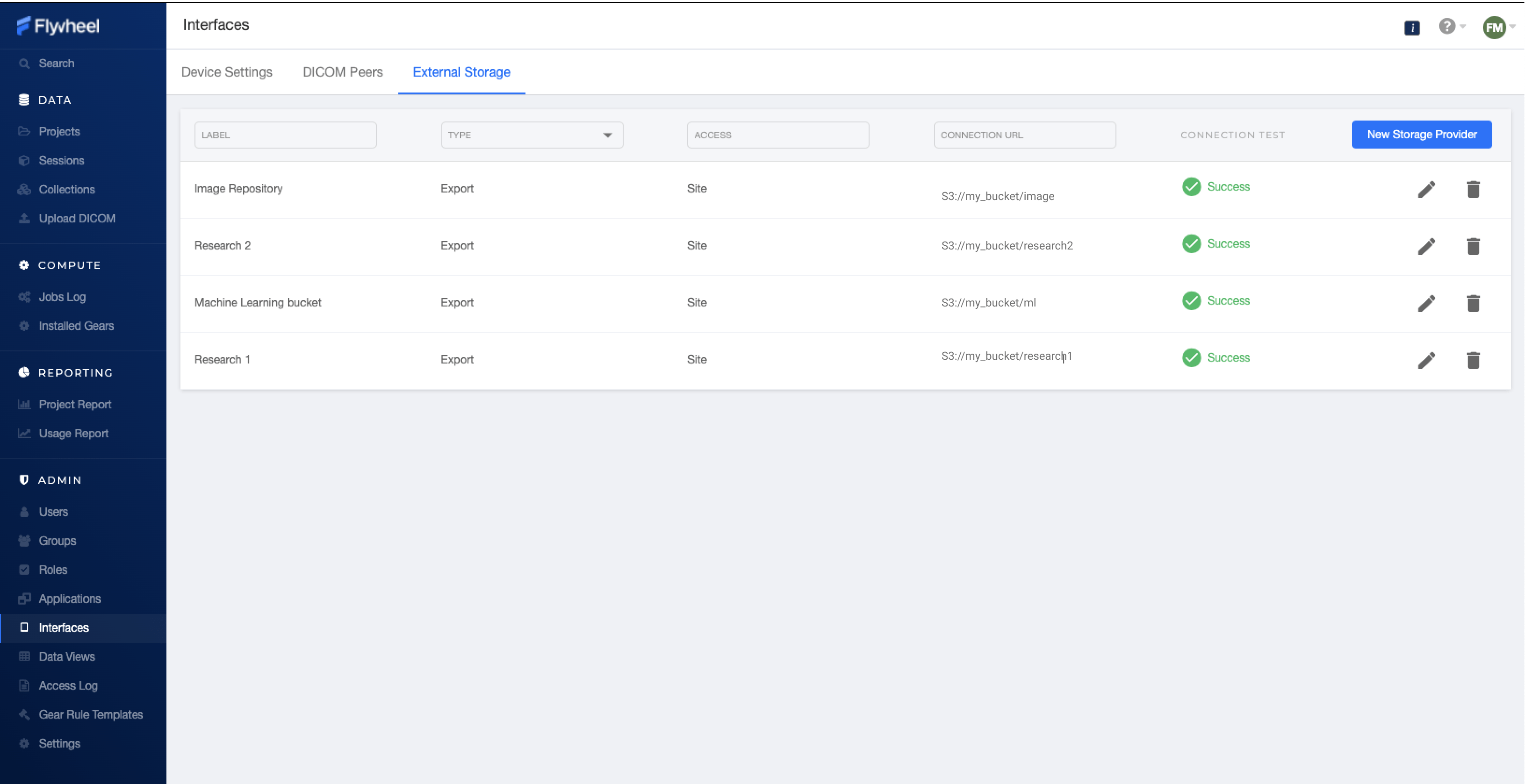The height and width of the screenshot is (784, 1525).
Task: Open the Collections section
Action: 66,189
